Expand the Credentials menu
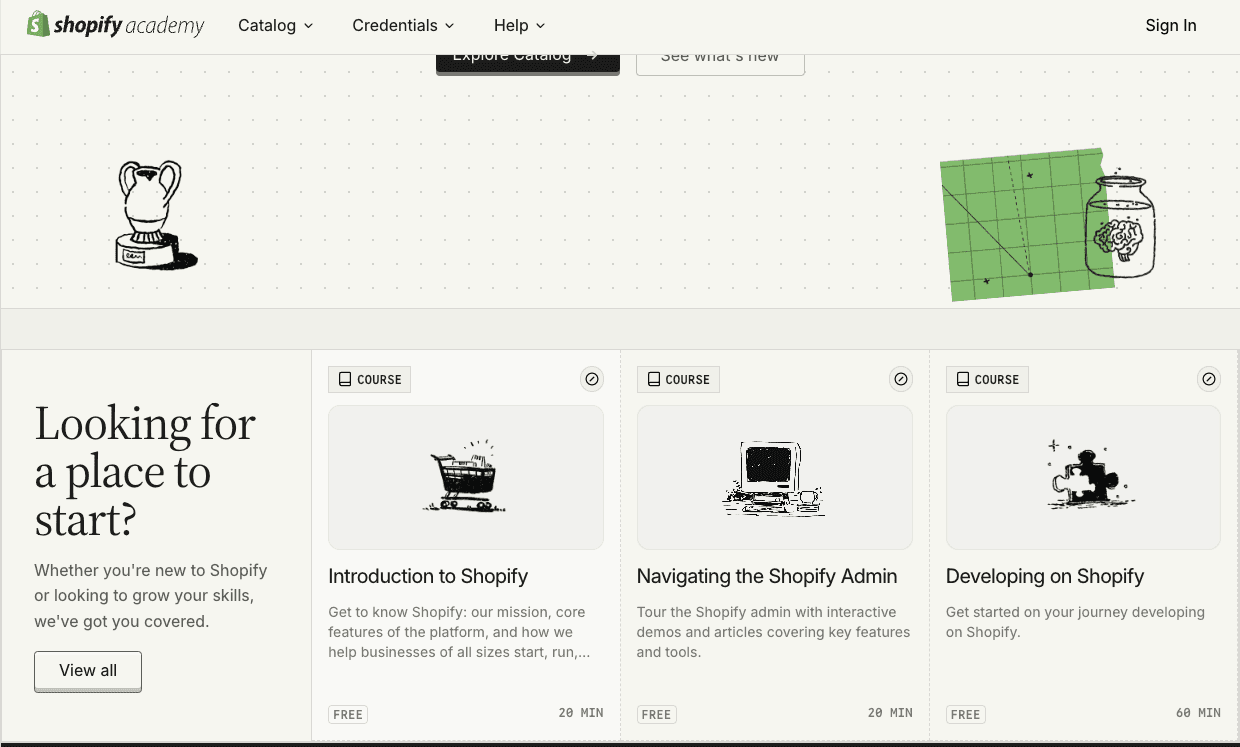1240x747 pixels. pyautogui.click(x=403, y=25)
